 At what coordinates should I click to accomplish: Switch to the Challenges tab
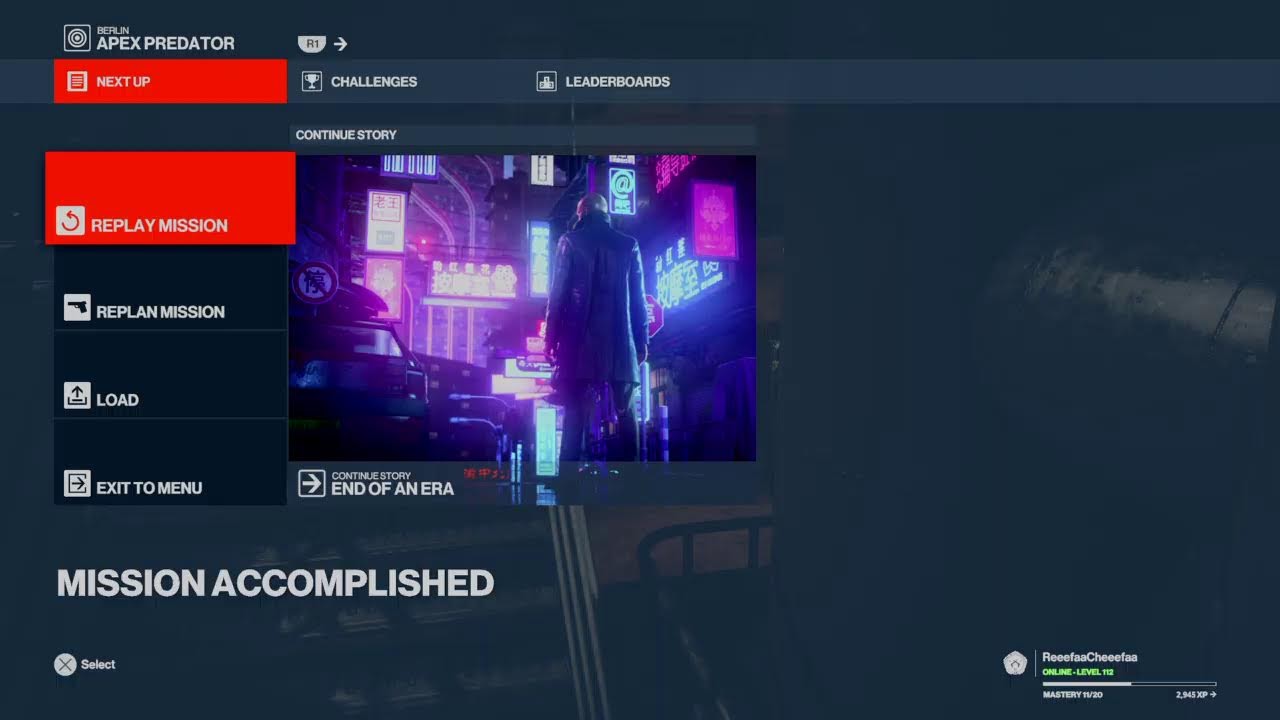coord(360,81)
